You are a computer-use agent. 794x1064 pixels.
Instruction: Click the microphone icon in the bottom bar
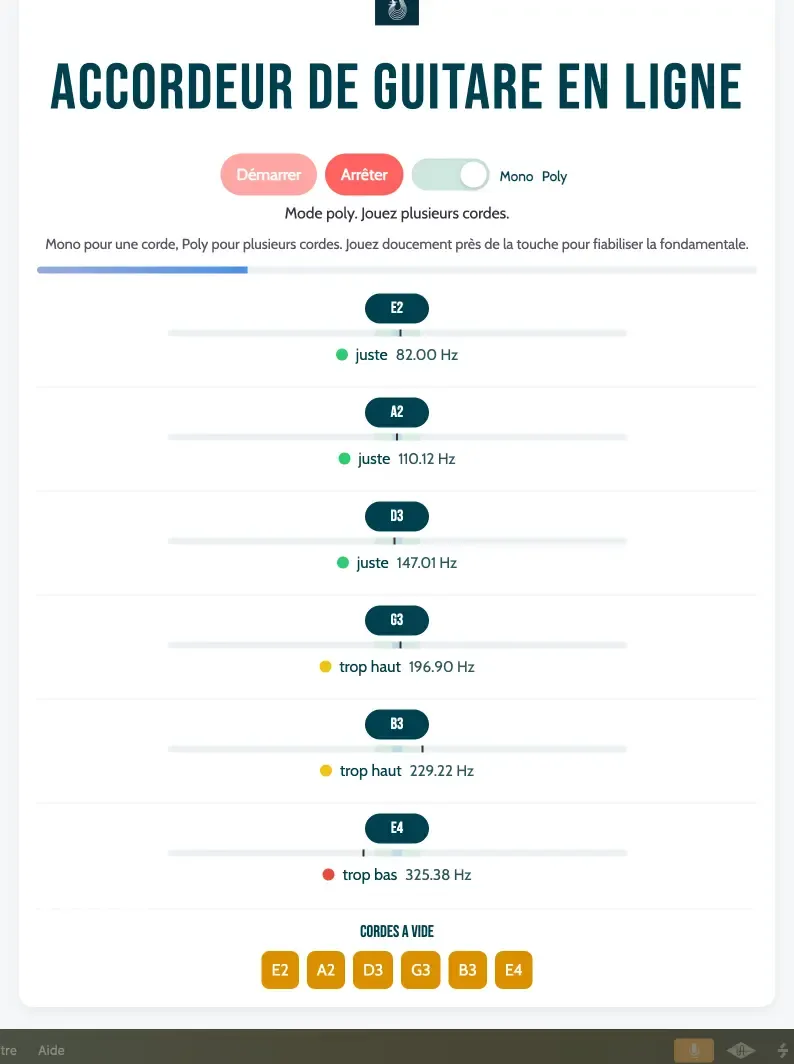coord(692,1049)
